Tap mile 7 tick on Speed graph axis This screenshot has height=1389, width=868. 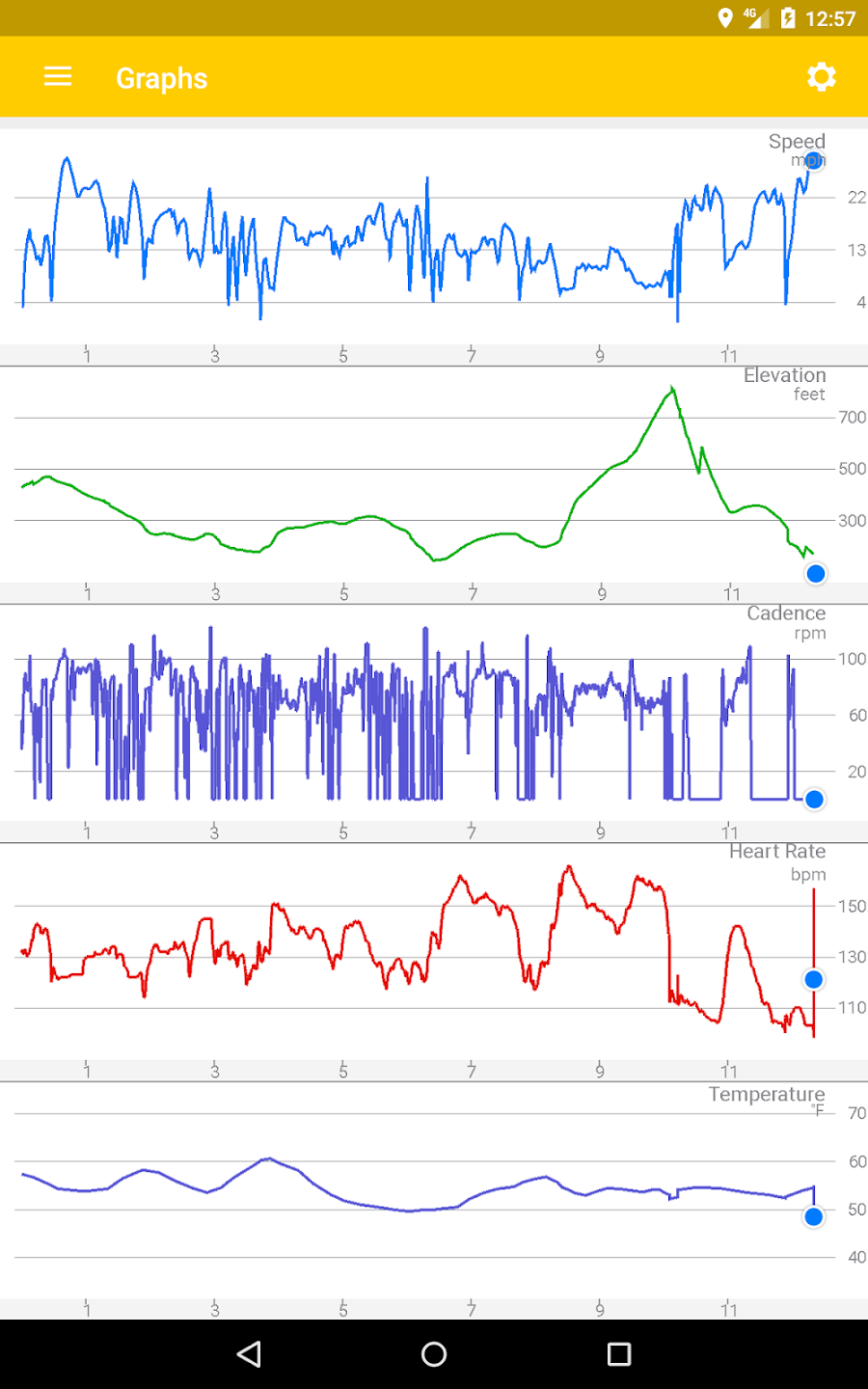[x=472, y=355]
